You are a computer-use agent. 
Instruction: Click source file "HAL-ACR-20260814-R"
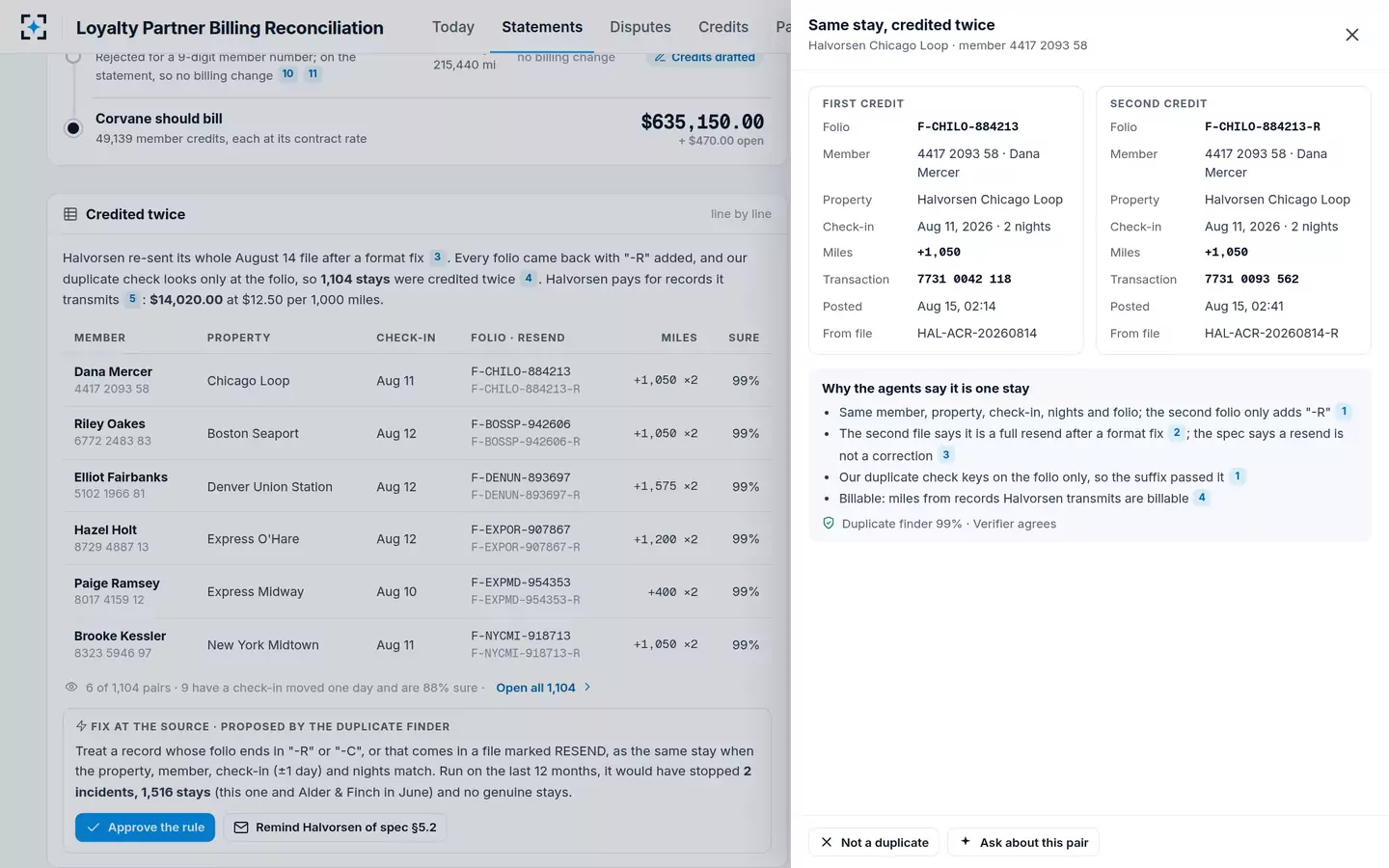[x=1271, y=333]
